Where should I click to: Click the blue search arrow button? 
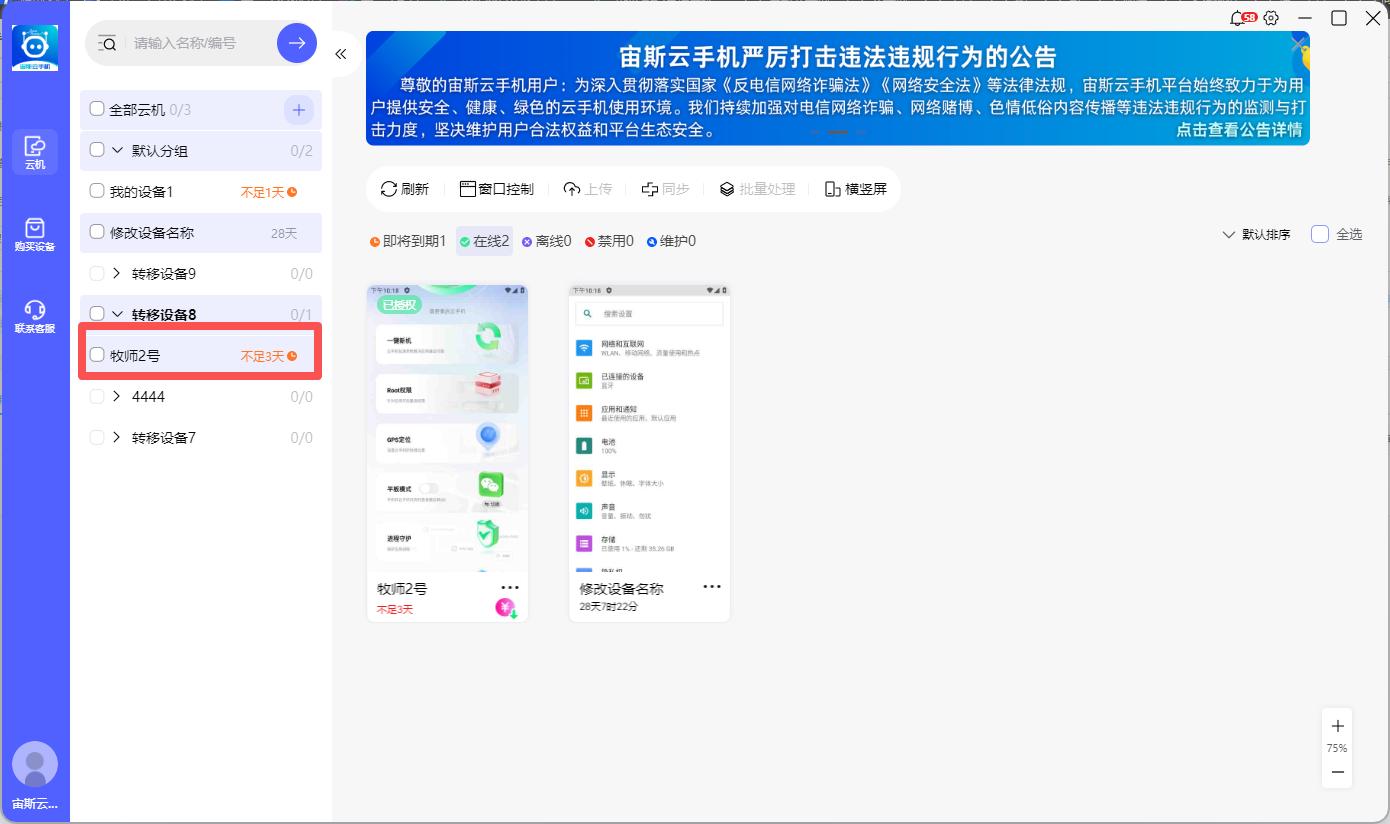[297, 43]
